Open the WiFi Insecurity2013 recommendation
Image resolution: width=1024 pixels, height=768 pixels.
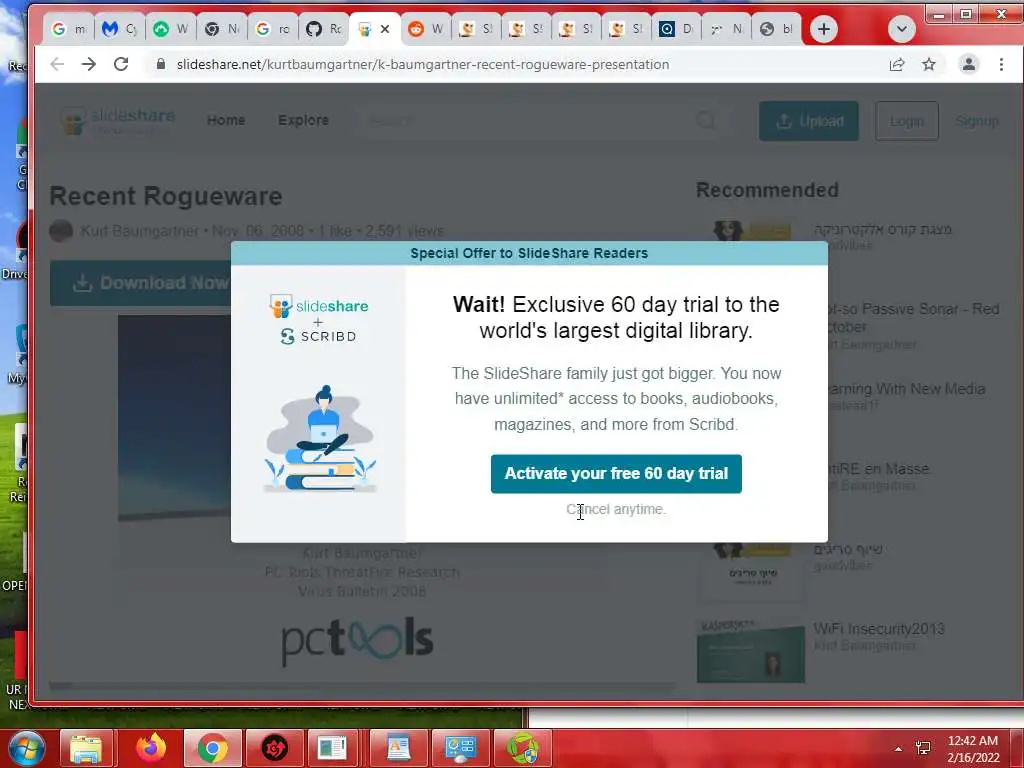879,628
